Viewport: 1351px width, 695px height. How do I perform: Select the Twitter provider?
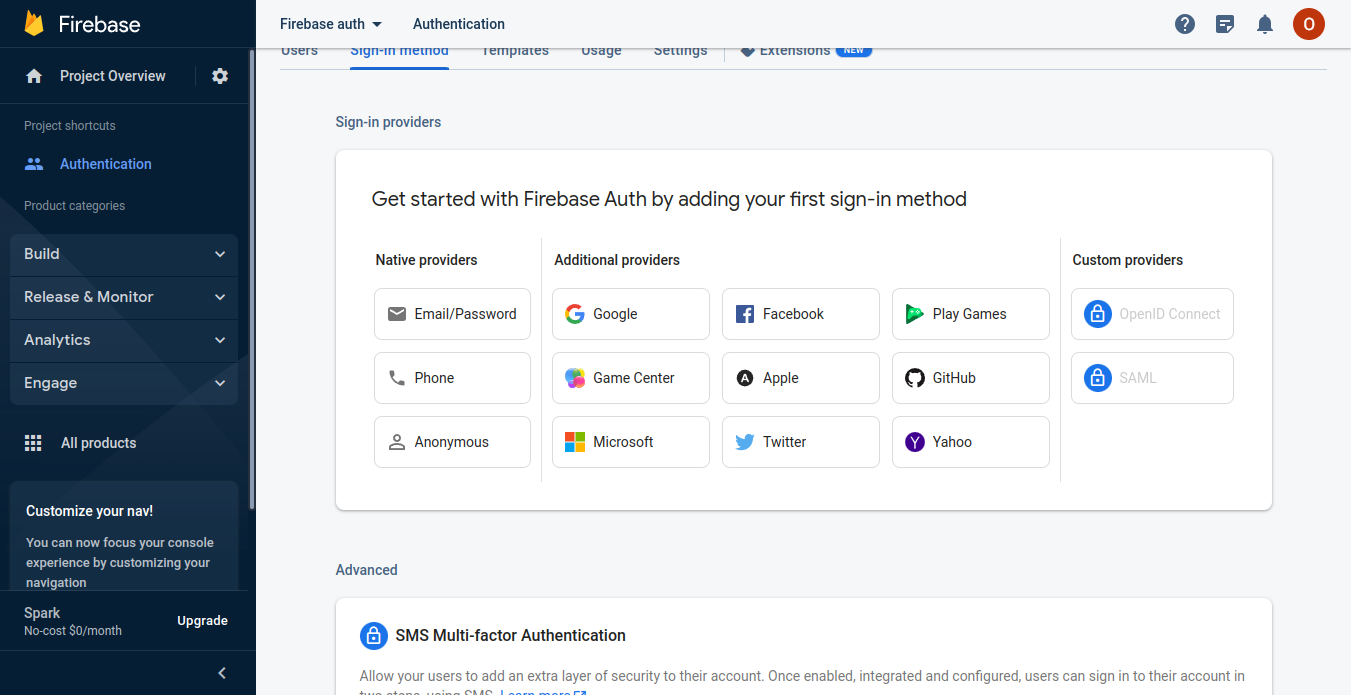click(801, 442)
